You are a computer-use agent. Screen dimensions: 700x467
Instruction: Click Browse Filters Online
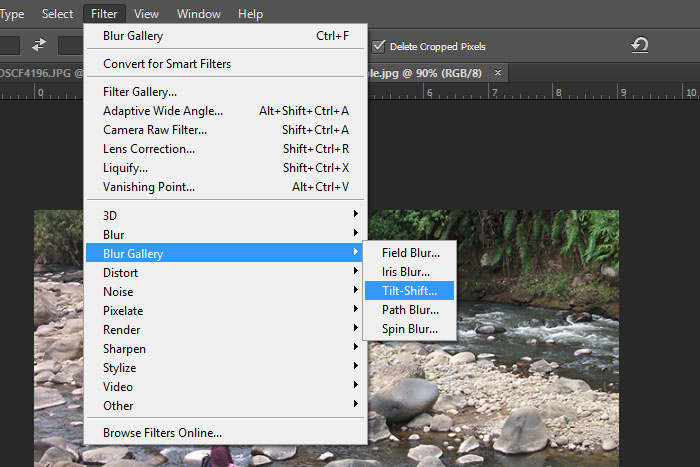pos(162,433)
